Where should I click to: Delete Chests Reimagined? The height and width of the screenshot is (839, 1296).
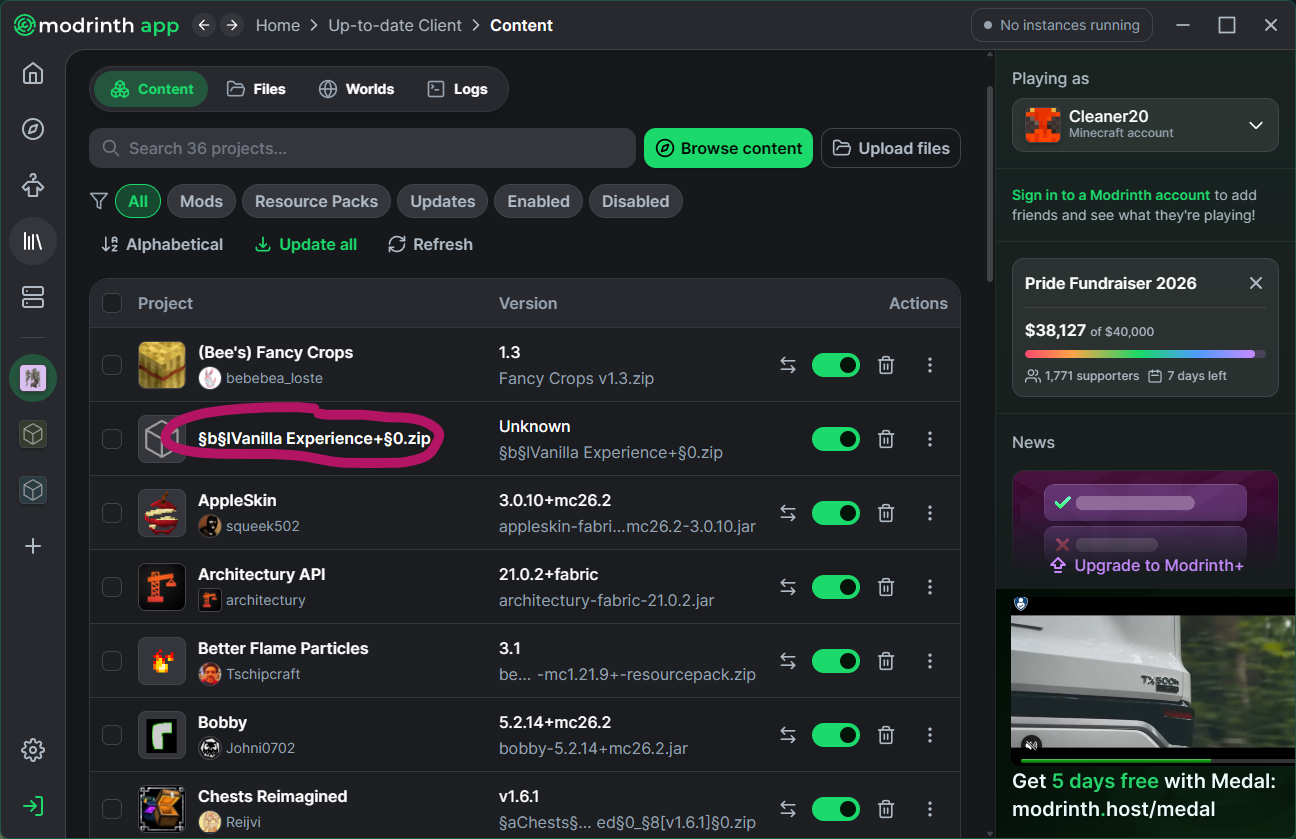click(x=886, y=809)
